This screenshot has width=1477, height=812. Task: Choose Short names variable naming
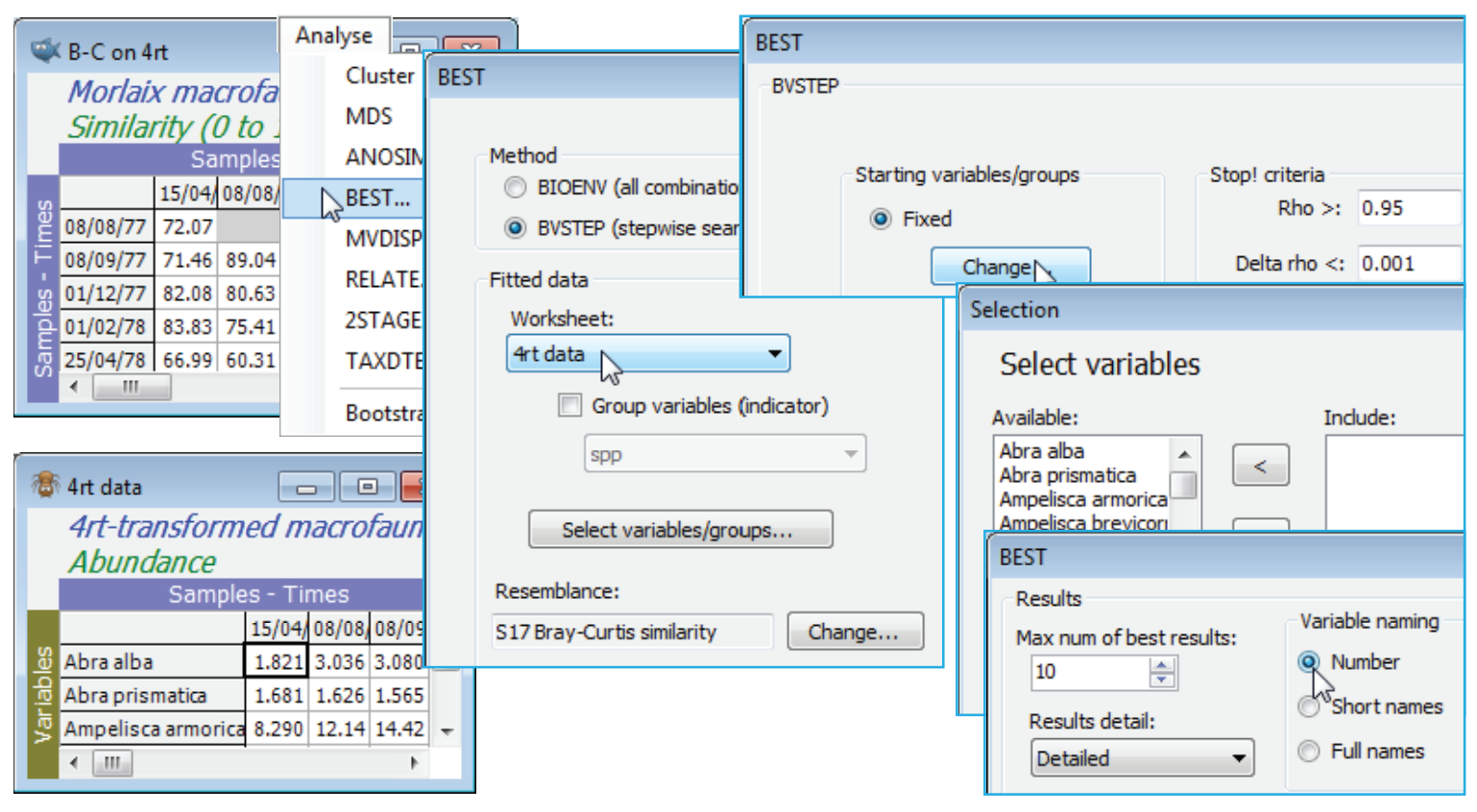(x=1308, y=706)
